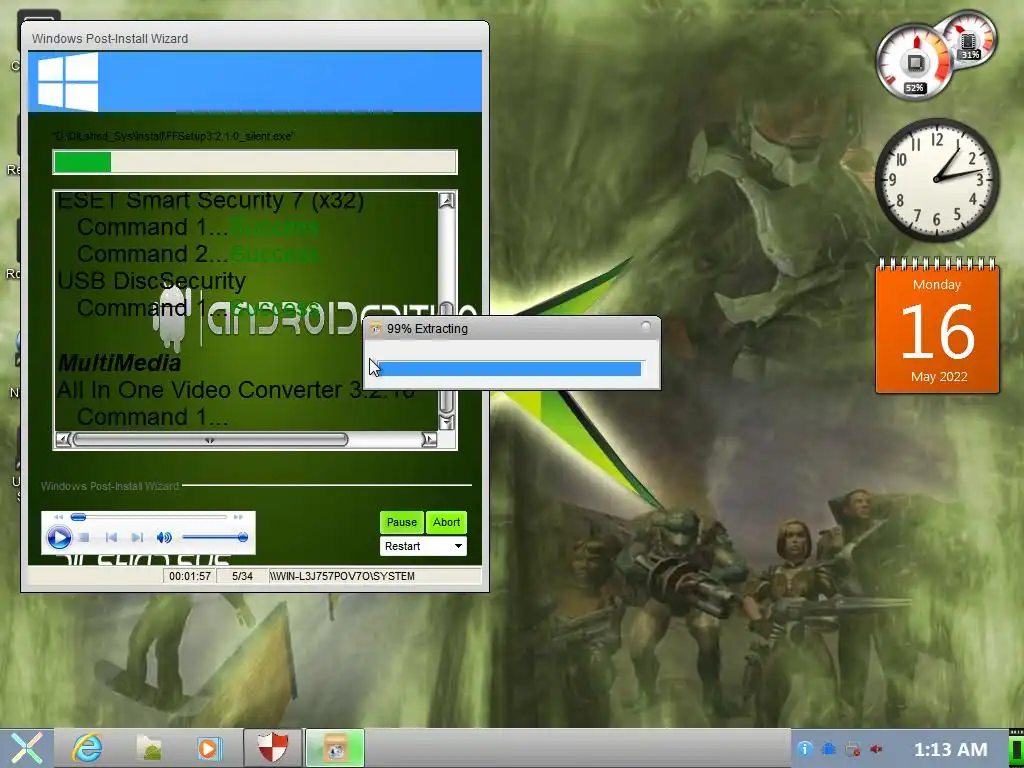Mute the media player speaker icon
The image size is (1024, 768).
coord(164,537)
